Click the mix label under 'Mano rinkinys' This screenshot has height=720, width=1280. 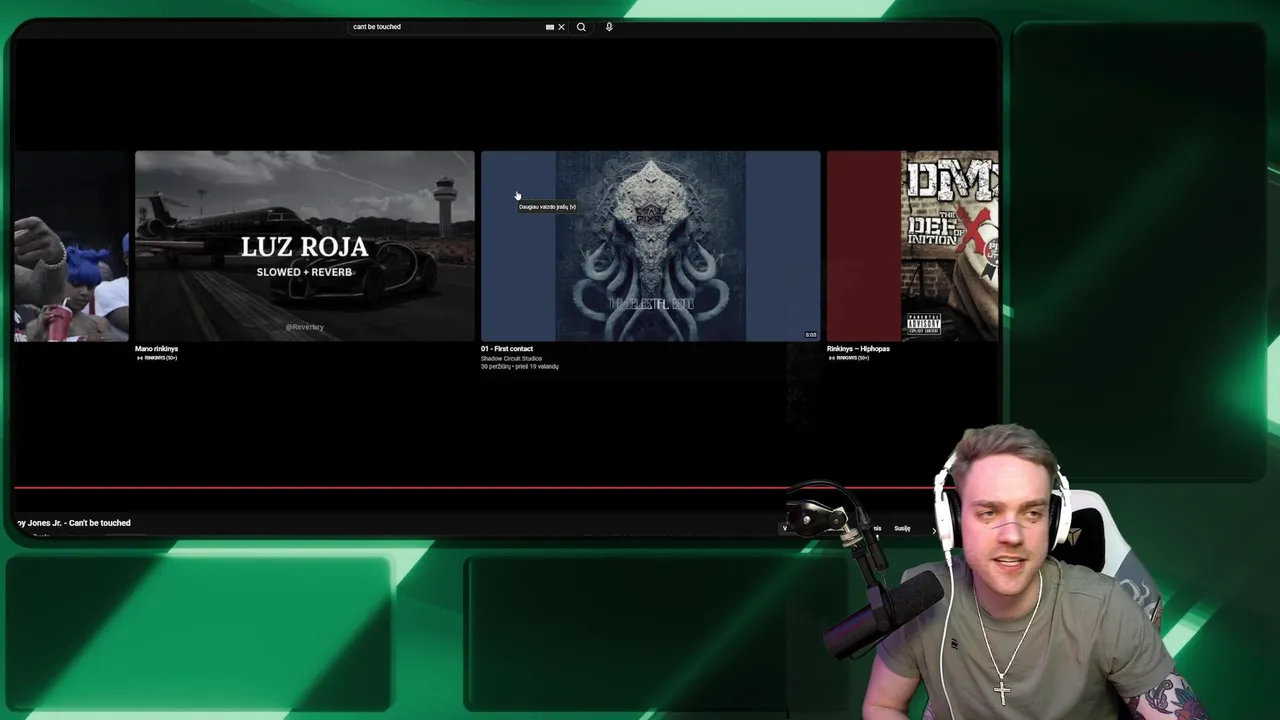pyautogui.click(x=157, y=358)
